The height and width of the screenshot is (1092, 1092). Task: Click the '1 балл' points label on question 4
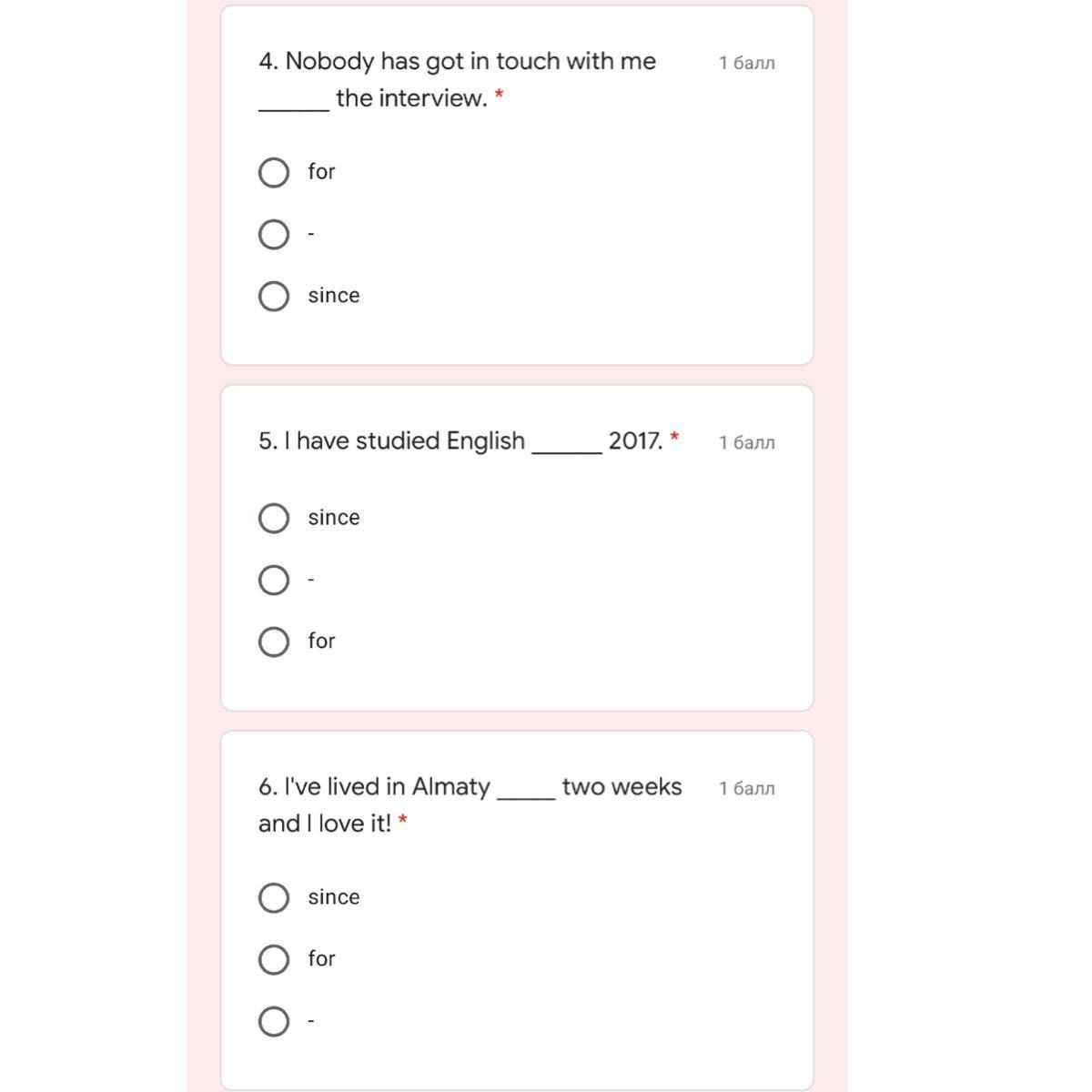click(x=746, y=63)
